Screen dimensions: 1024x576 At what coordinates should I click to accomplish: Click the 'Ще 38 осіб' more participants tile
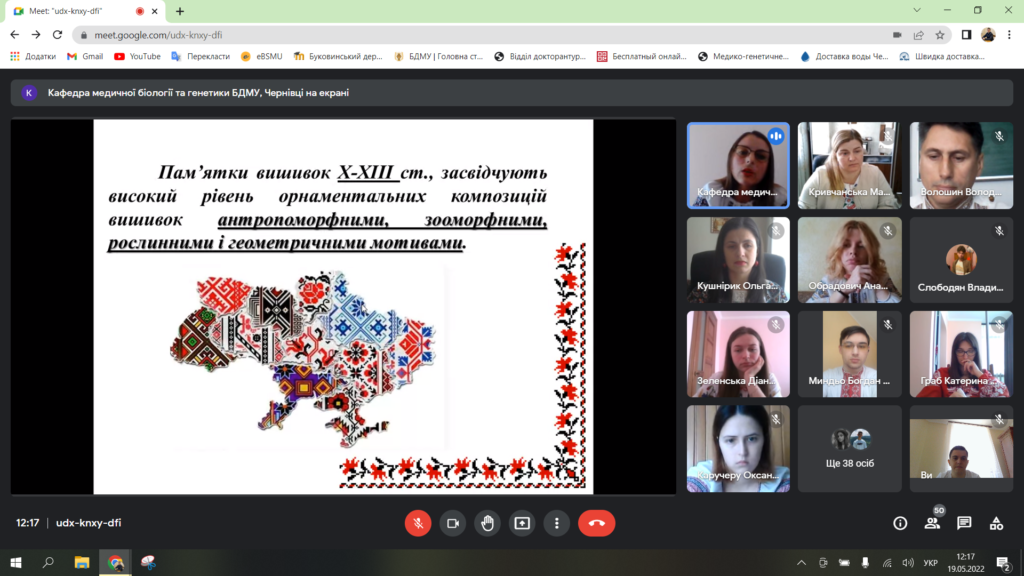[x=849, y=448]
